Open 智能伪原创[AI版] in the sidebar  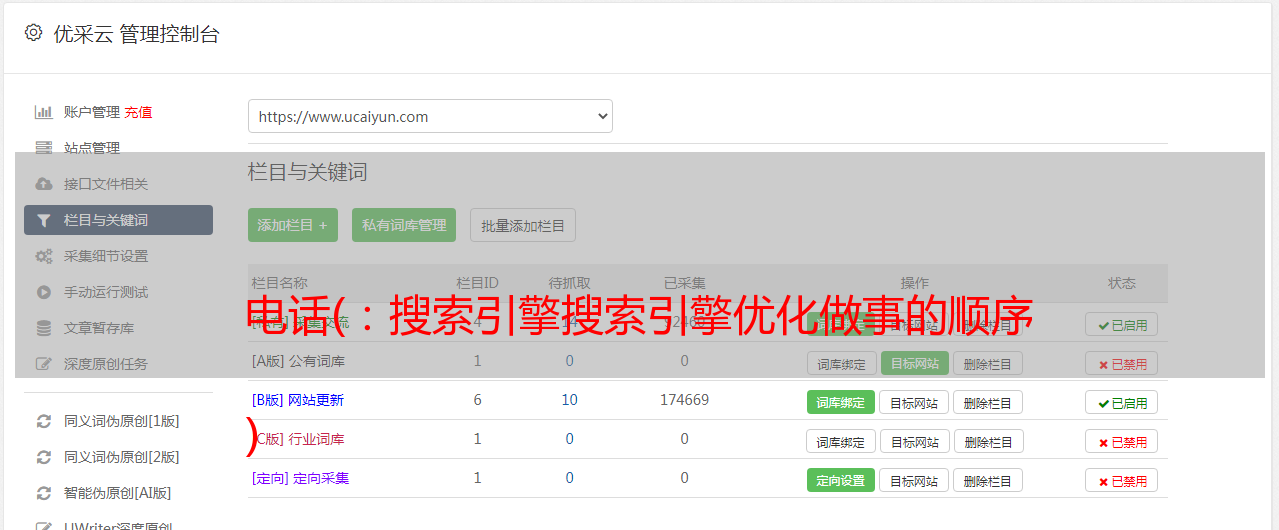[118, 493]
